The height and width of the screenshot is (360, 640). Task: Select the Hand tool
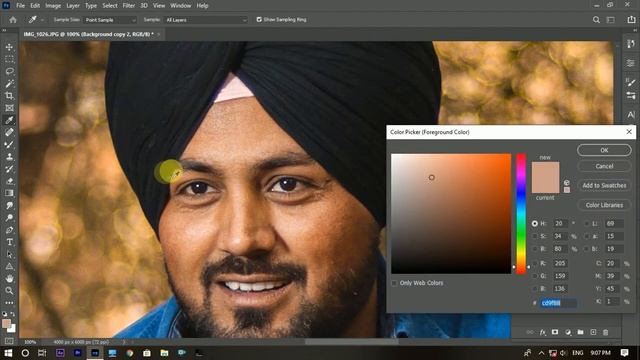coord(9,278)
